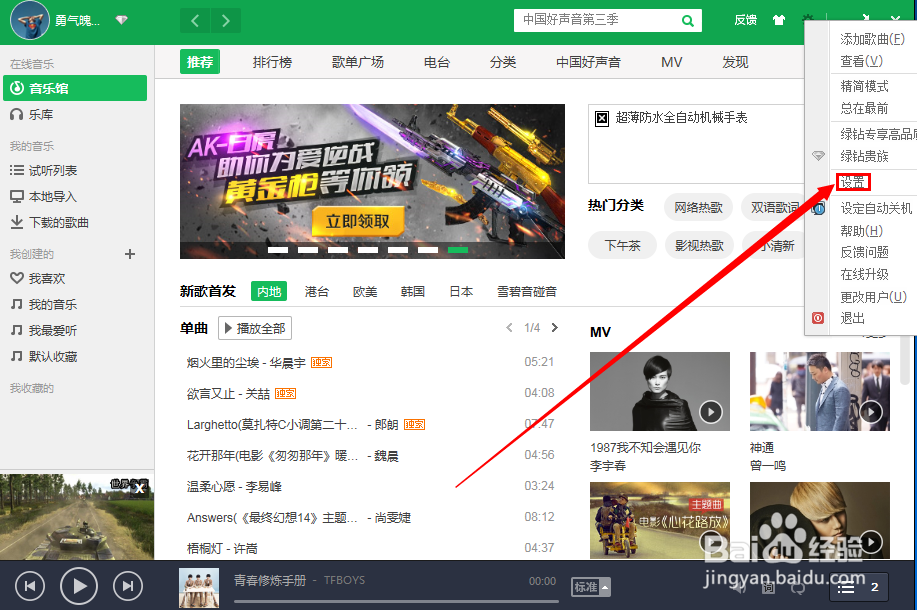Go forward with the right arrow button

click(x=226, y=22)
